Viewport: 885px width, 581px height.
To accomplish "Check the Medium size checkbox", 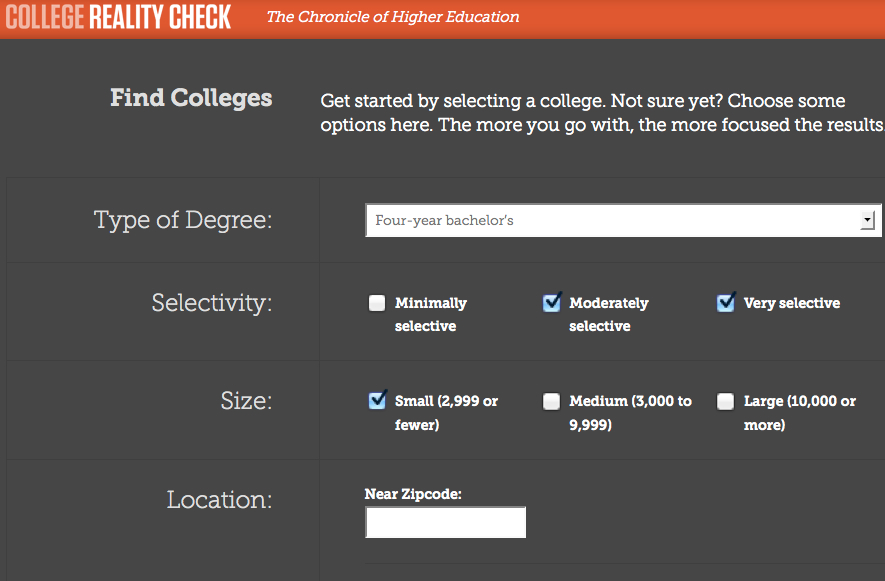I will [551, 401].
